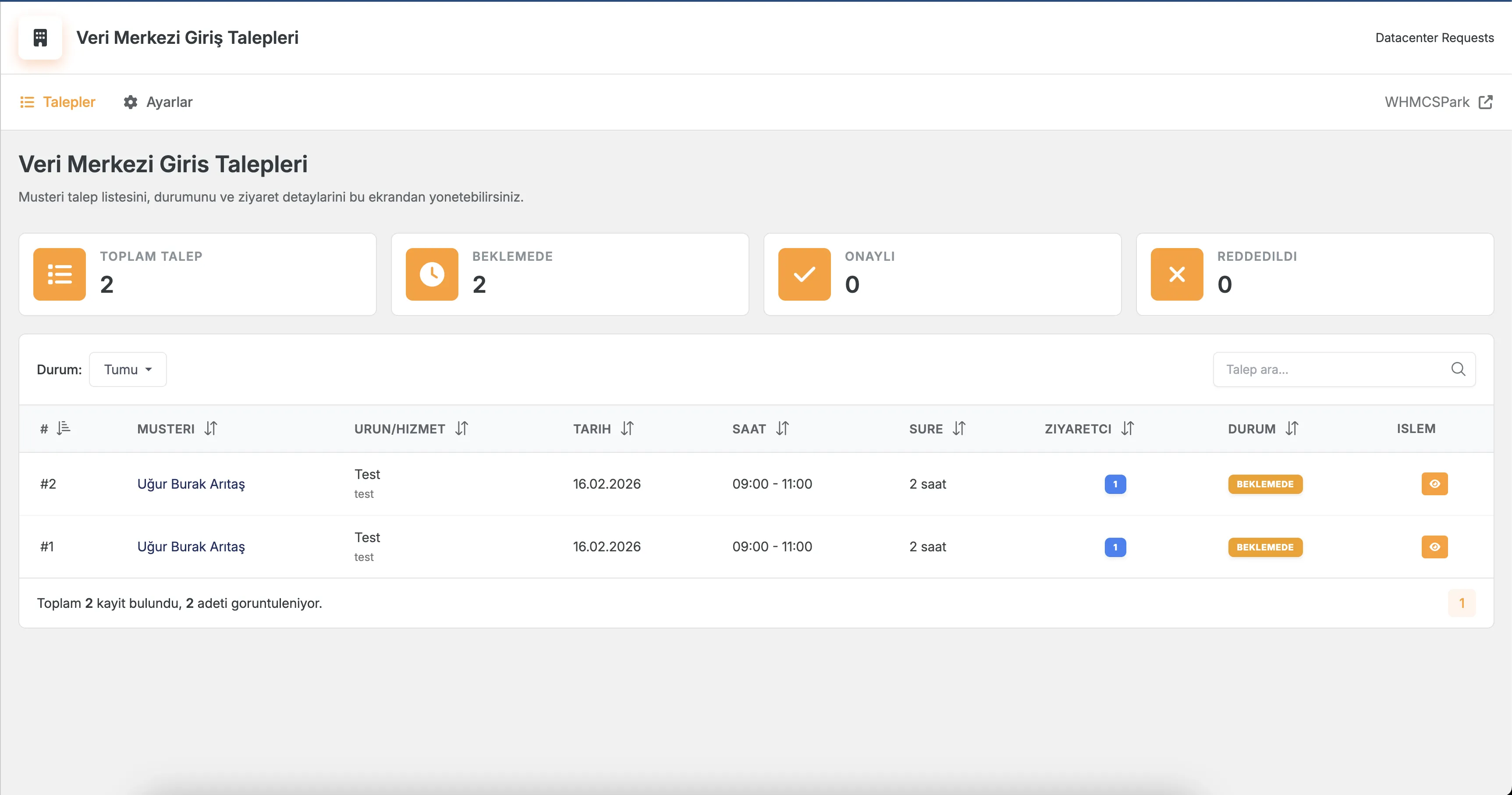The image size is (1512, 795).
Task: Sort by the DURUM column arrows
Action: coord(1292,429)
